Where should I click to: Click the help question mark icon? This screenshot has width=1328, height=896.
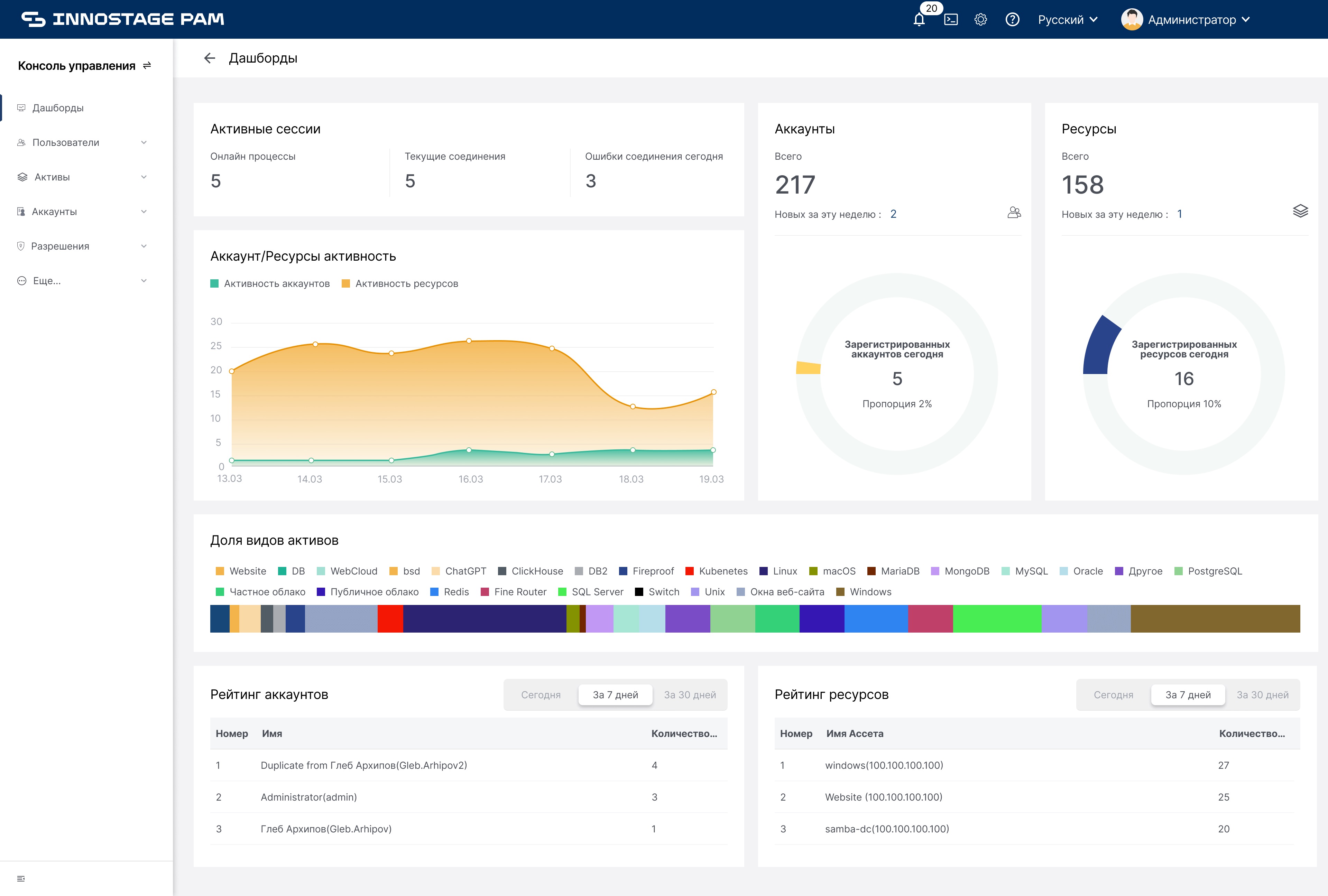tap(1012, 20)
